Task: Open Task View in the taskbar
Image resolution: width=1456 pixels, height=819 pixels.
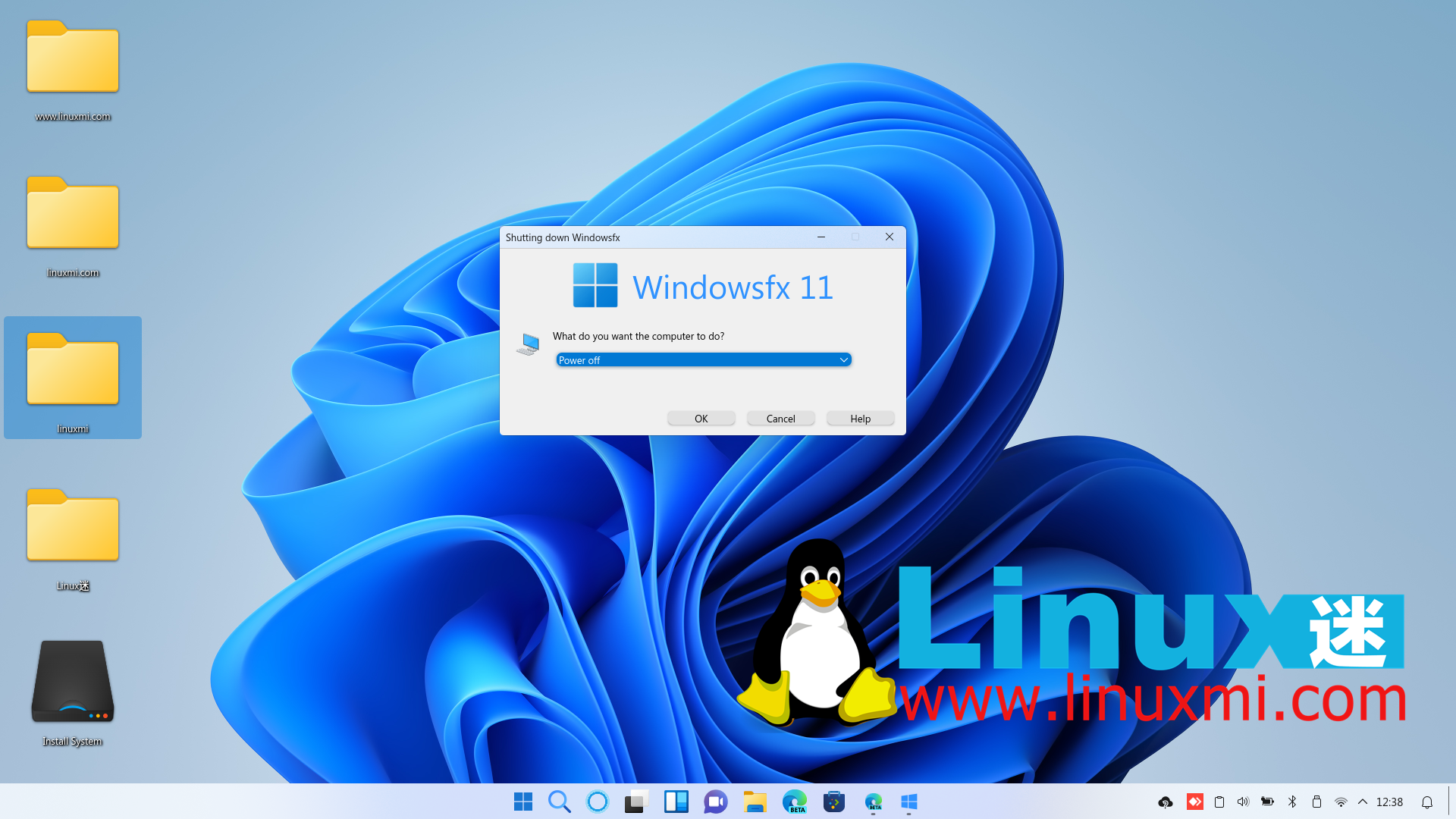Action: (636, 802)
